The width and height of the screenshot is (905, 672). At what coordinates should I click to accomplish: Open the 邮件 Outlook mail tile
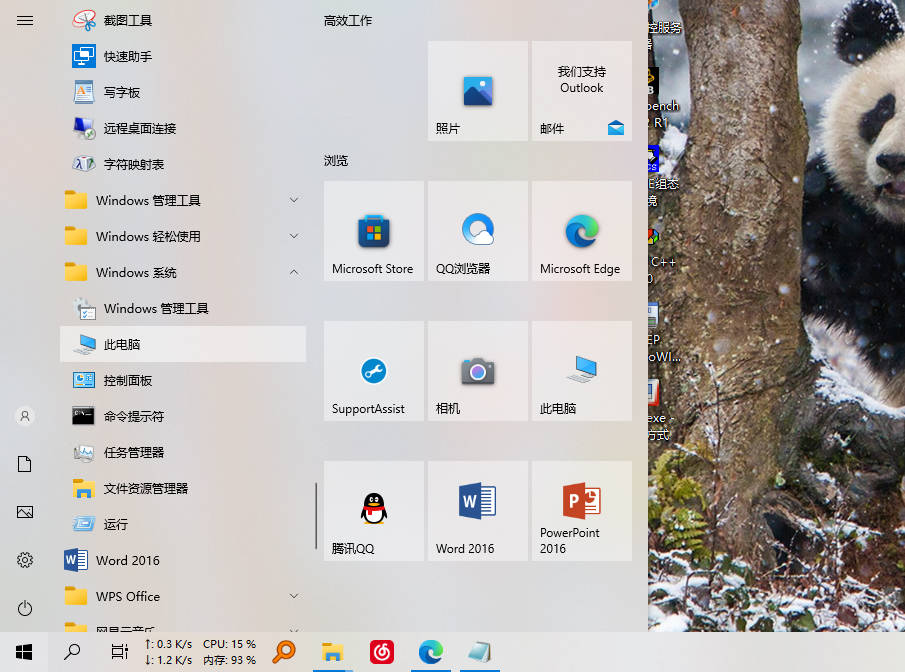click(581, 90)
